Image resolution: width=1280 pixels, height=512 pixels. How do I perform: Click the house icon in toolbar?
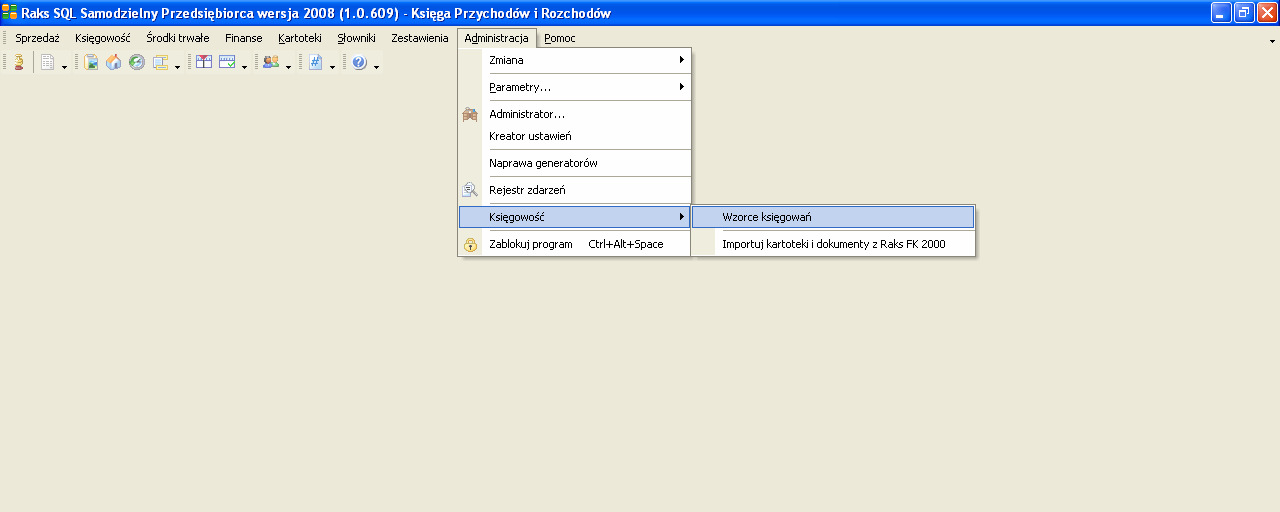[114, 62]
